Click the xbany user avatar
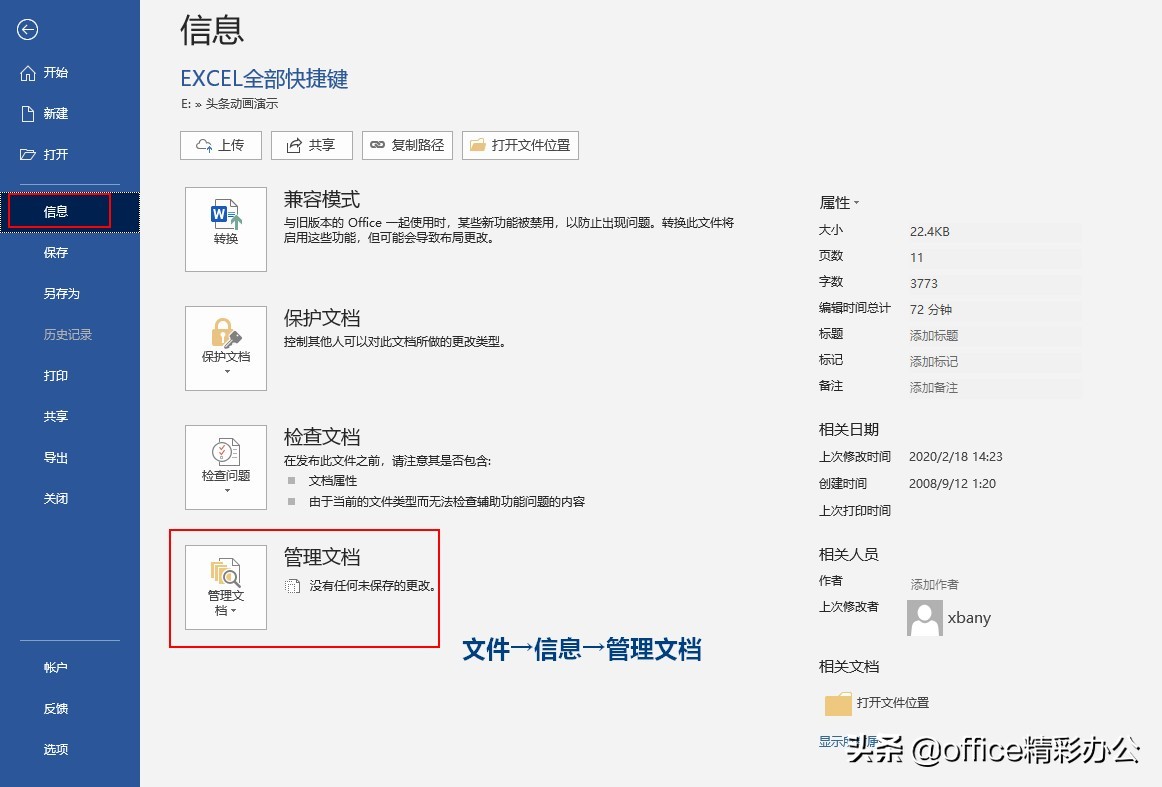1162x787 pixels. click(925, 618)
